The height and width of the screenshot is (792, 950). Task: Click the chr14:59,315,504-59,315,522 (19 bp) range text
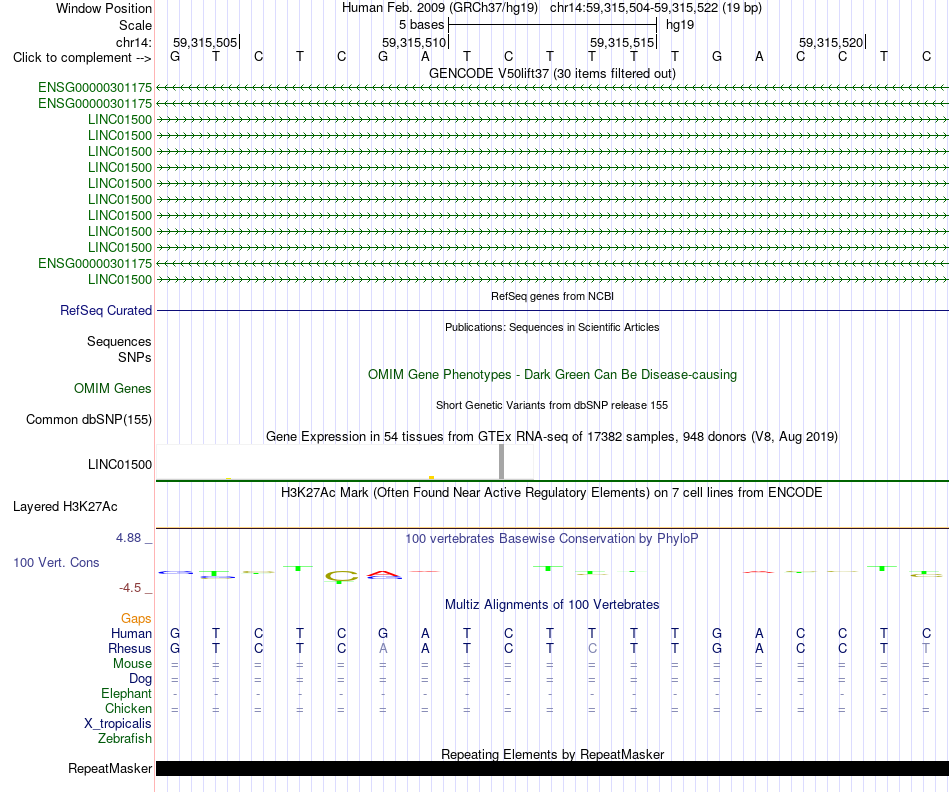click(656, 8)
